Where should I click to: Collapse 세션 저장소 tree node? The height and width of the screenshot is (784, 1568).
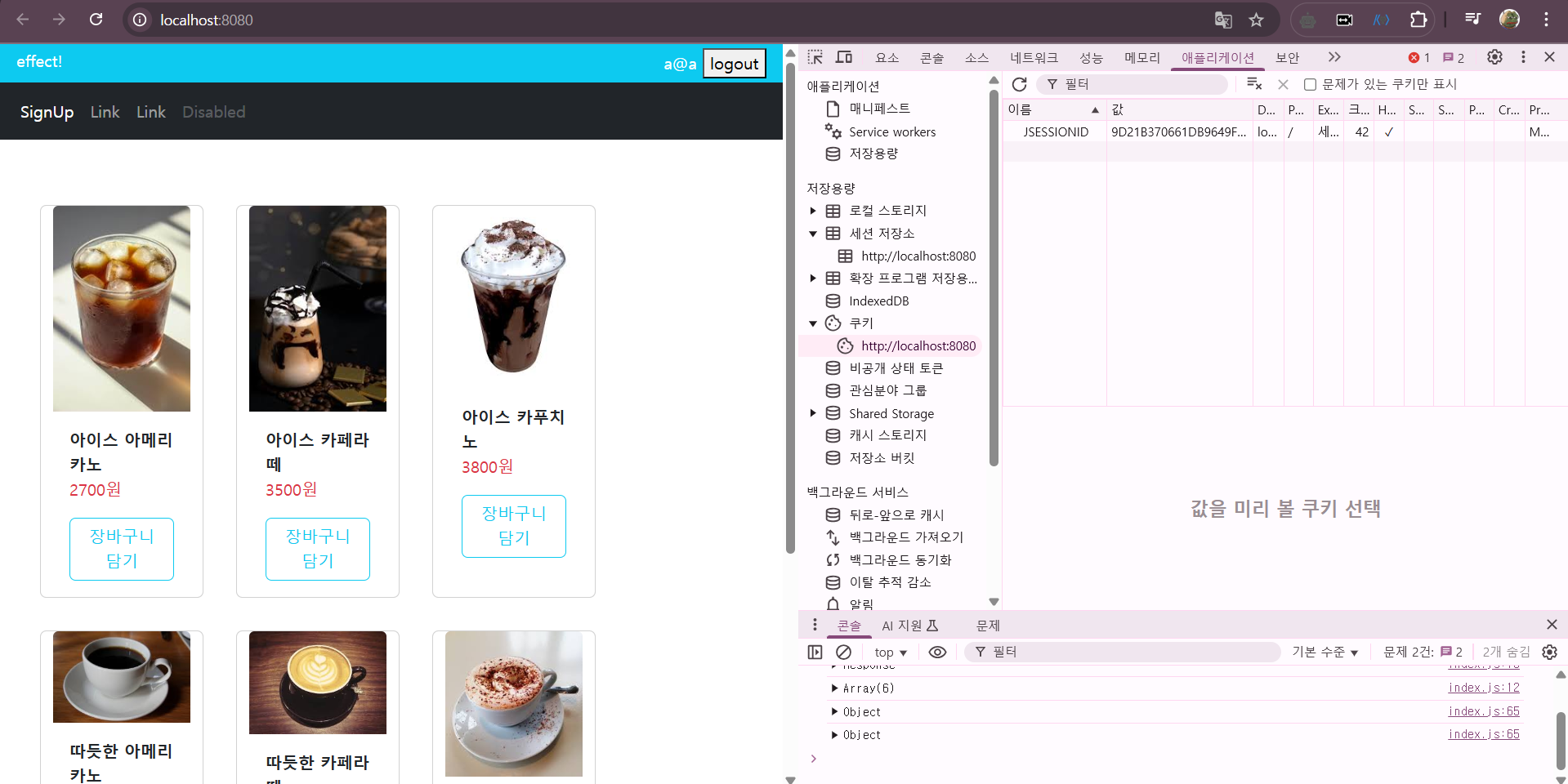click(813, 234)
